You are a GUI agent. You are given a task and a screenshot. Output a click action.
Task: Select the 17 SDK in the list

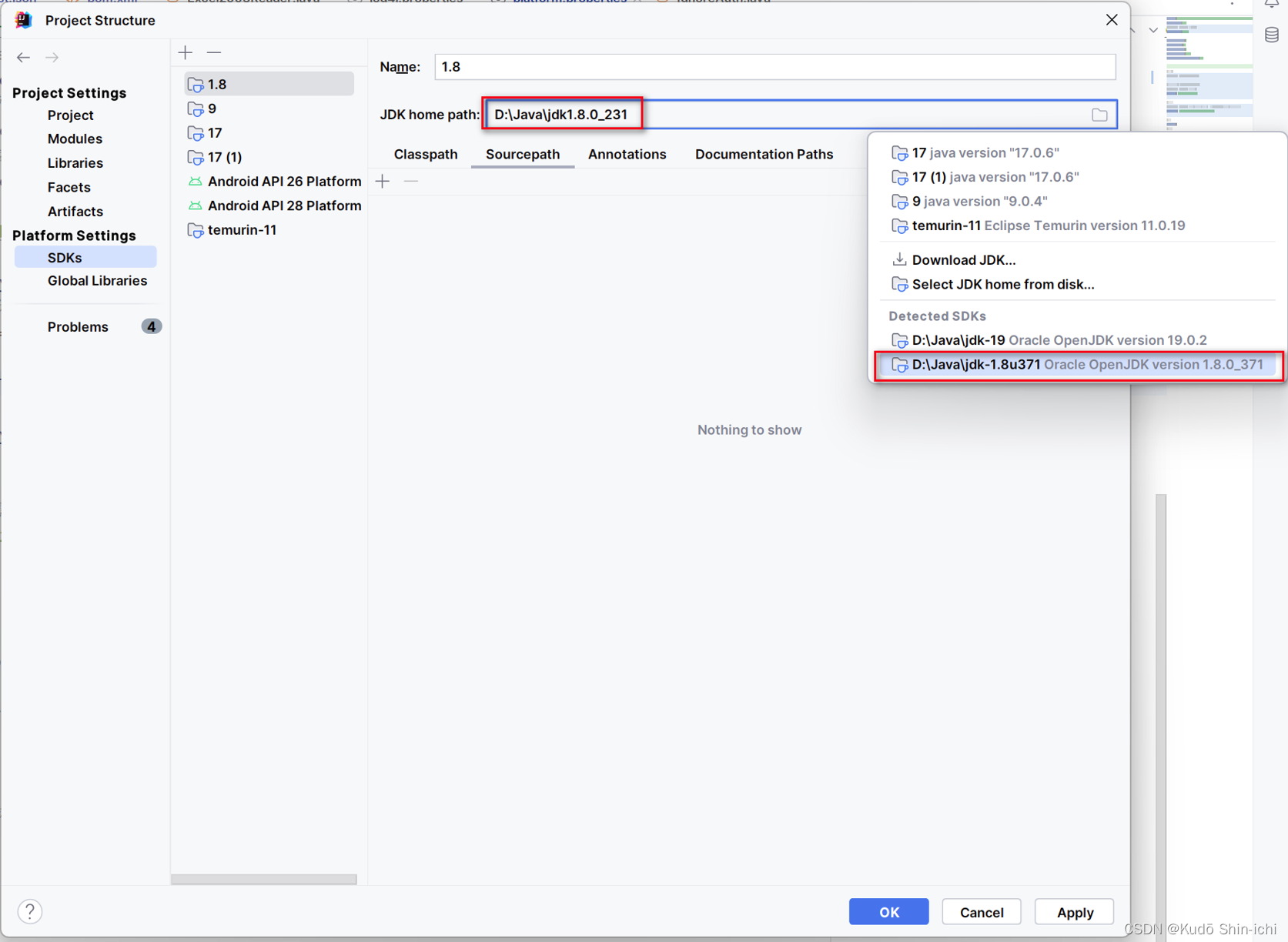269,132
